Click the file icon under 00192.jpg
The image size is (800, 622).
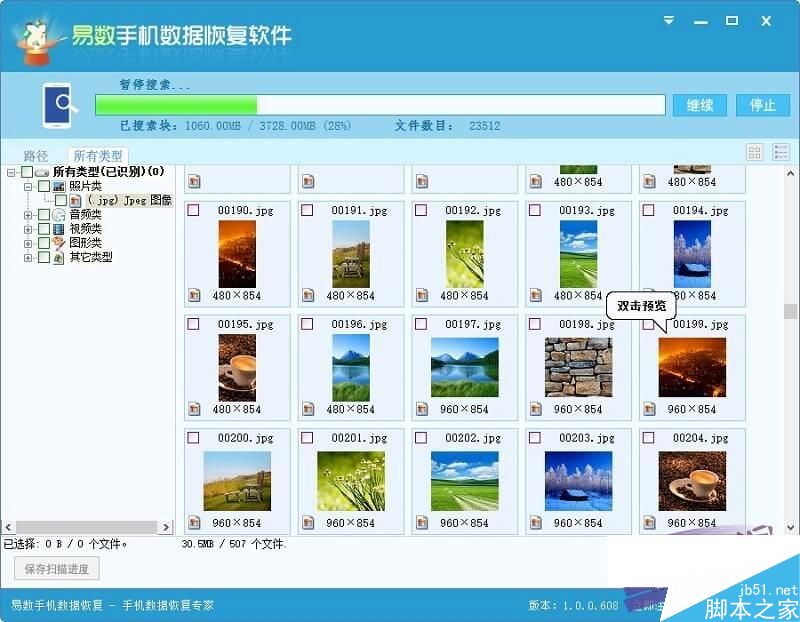422,295
